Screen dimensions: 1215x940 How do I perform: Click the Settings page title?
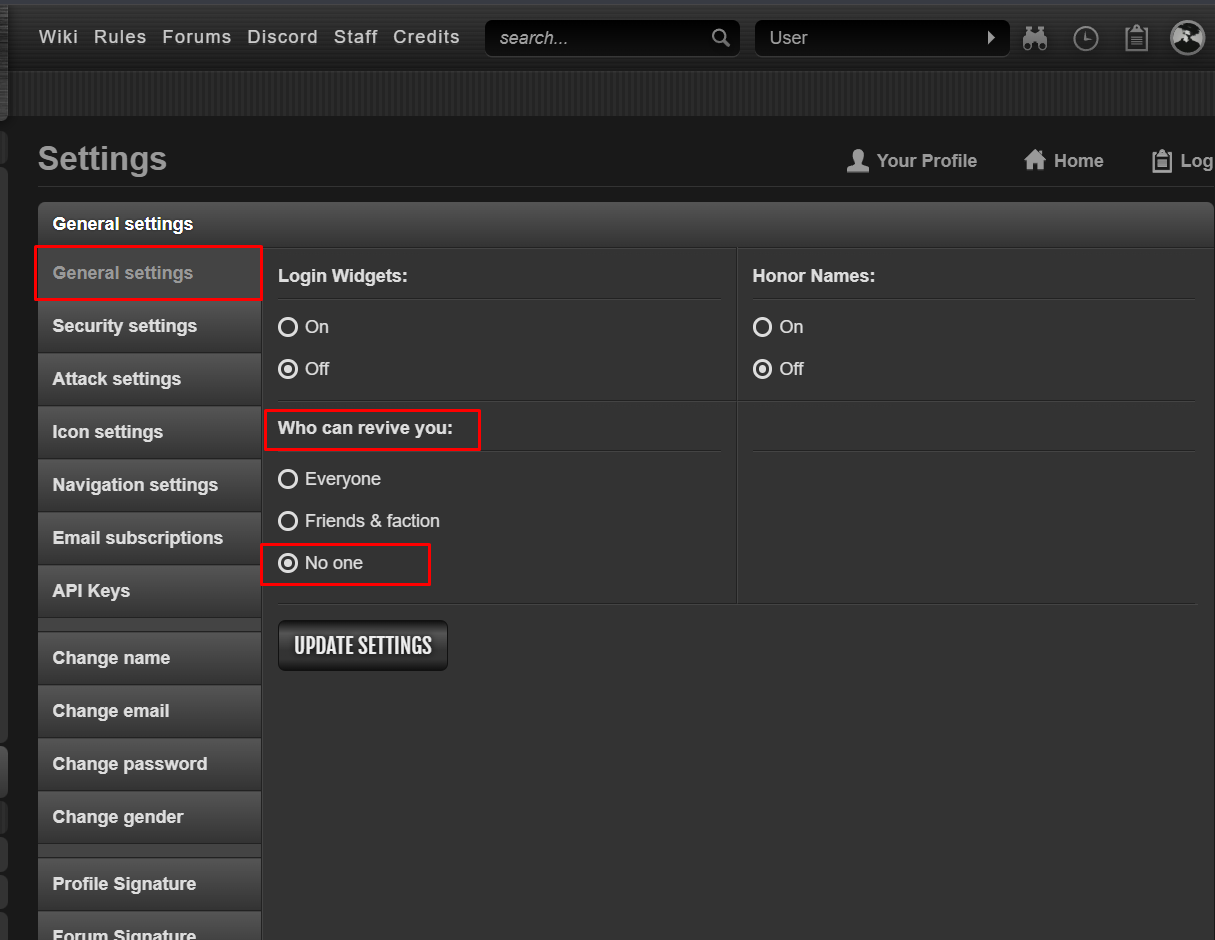click(x=102, y=159)
